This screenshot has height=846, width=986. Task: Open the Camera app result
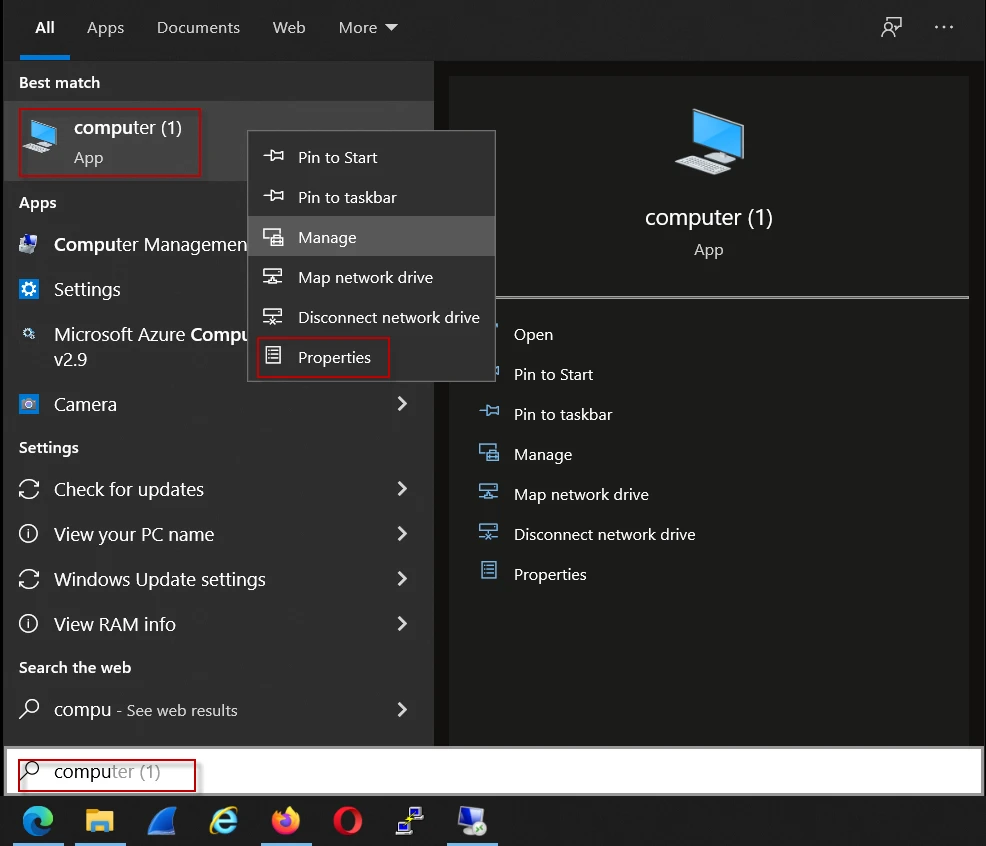tap(218, 404)
